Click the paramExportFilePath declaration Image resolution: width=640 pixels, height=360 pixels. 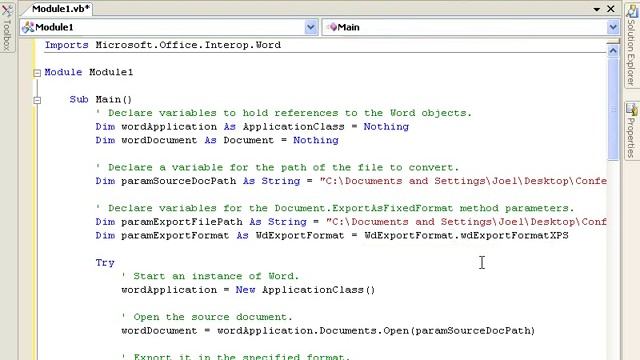coord(182,222)
